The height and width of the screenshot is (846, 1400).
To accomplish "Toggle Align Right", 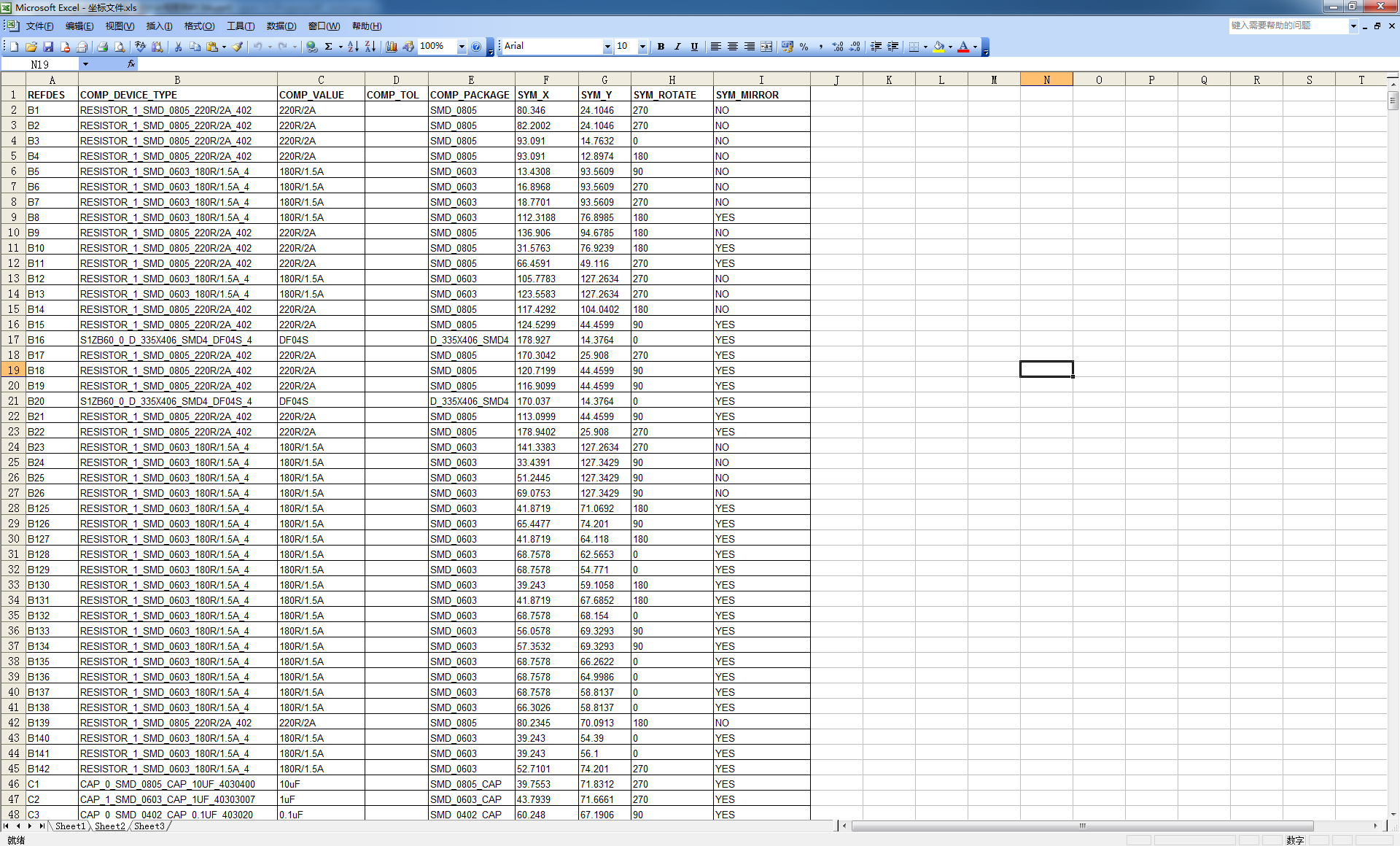I will (x=749, y=47).
